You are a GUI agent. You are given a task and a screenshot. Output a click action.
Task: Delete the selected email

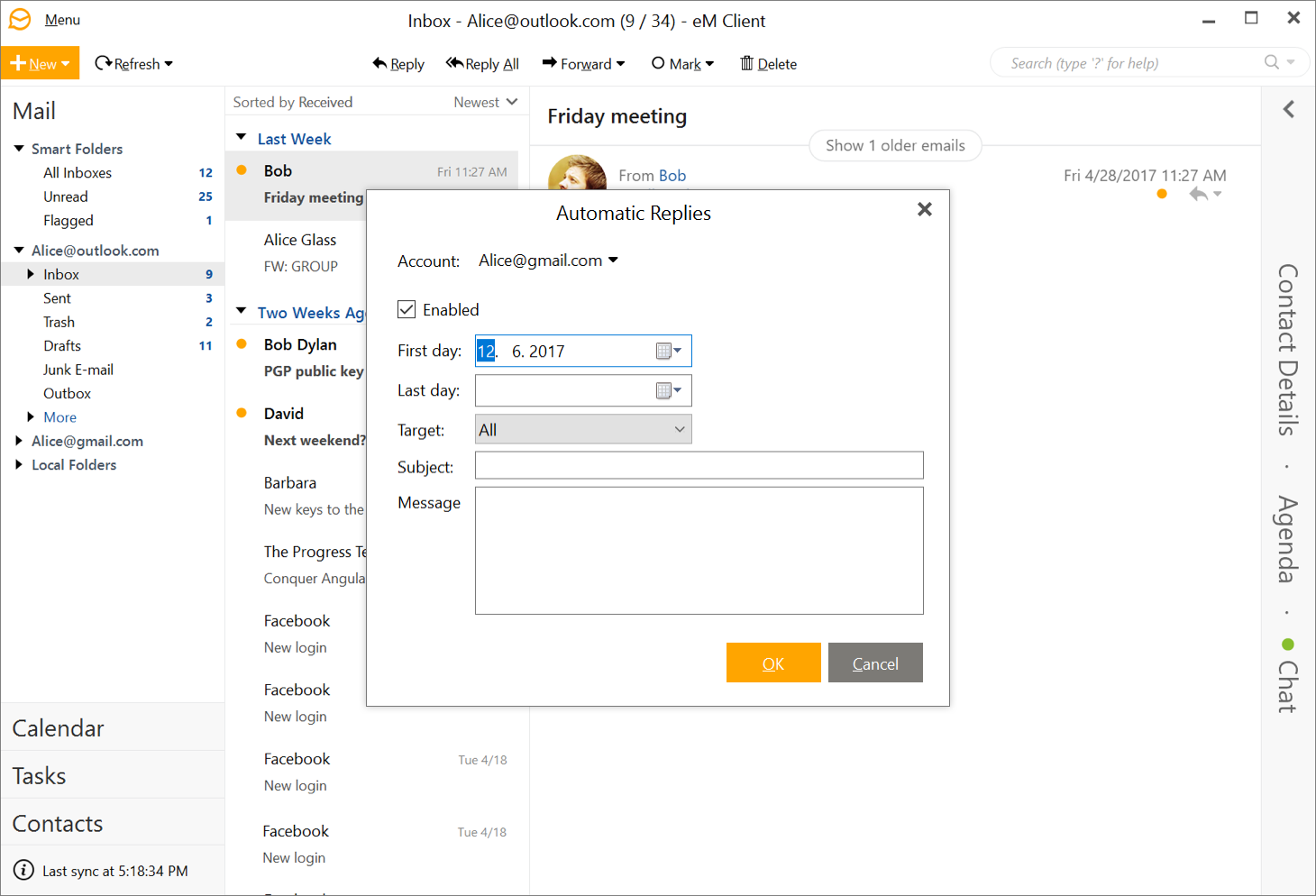pyautogui.click(x=769, y=64)
